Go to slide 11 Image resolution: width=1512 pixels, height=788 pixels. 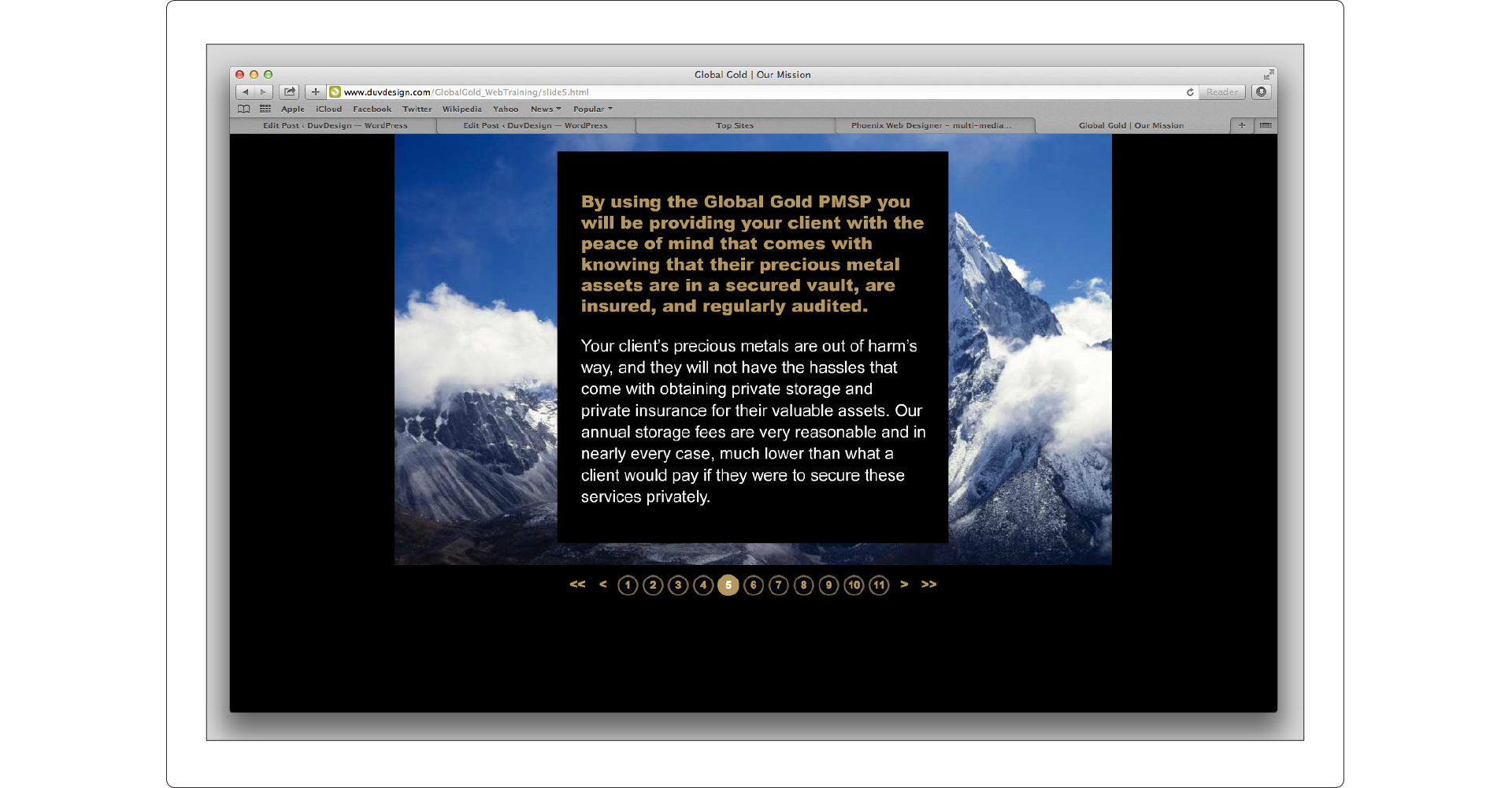coord(879,585)
